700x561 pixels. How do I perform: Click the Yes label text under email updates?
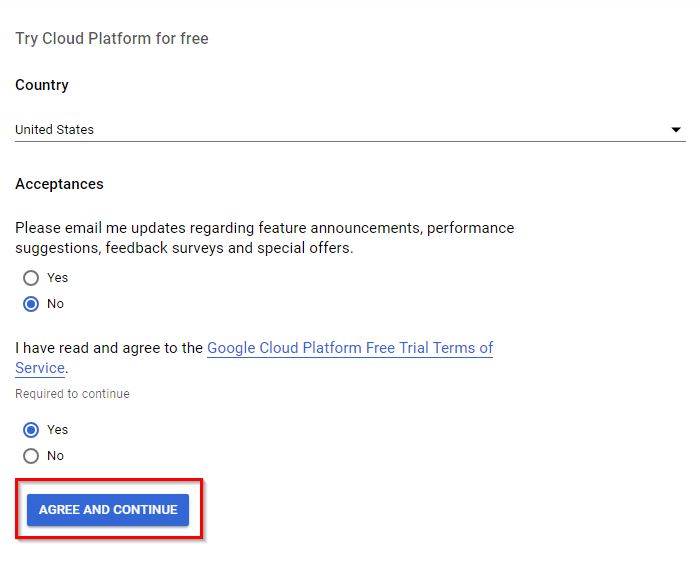pyautogui.click(x=58, y=278)
